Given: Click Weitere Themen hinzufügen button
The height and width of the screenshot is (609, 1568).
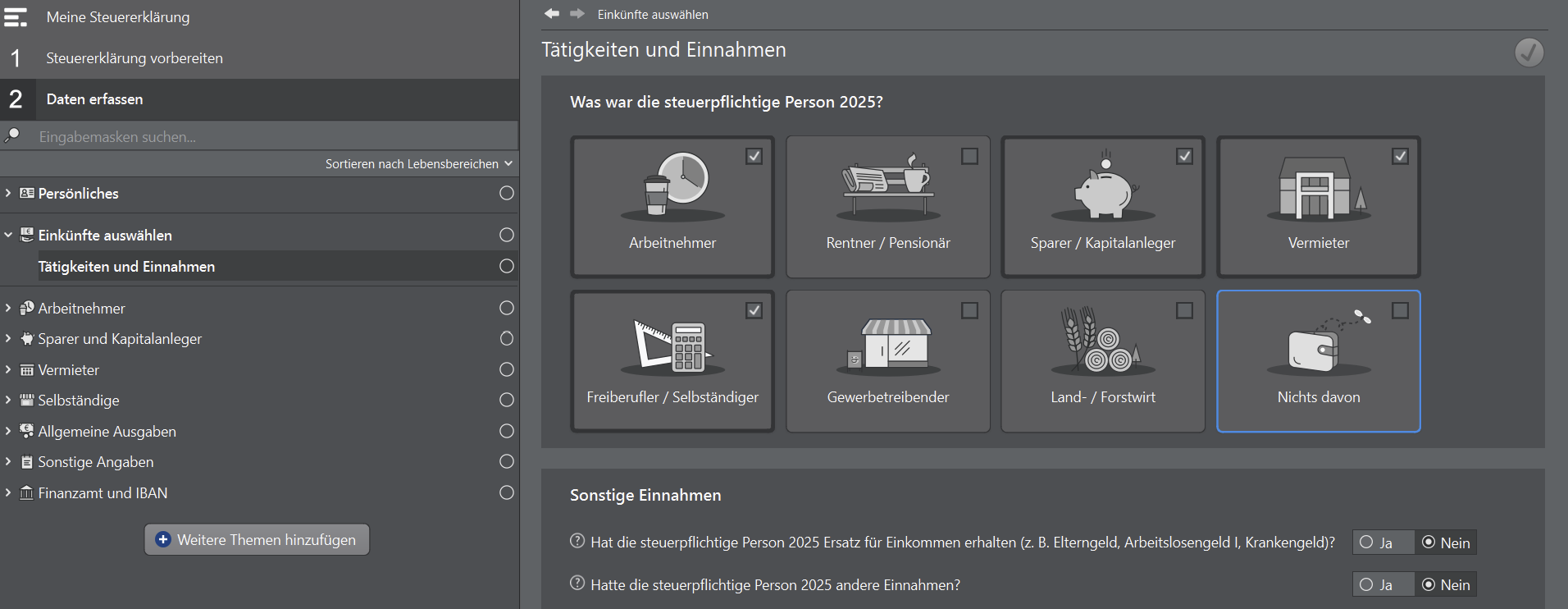Looking at the screenshot, I should [x=257, y=540].
